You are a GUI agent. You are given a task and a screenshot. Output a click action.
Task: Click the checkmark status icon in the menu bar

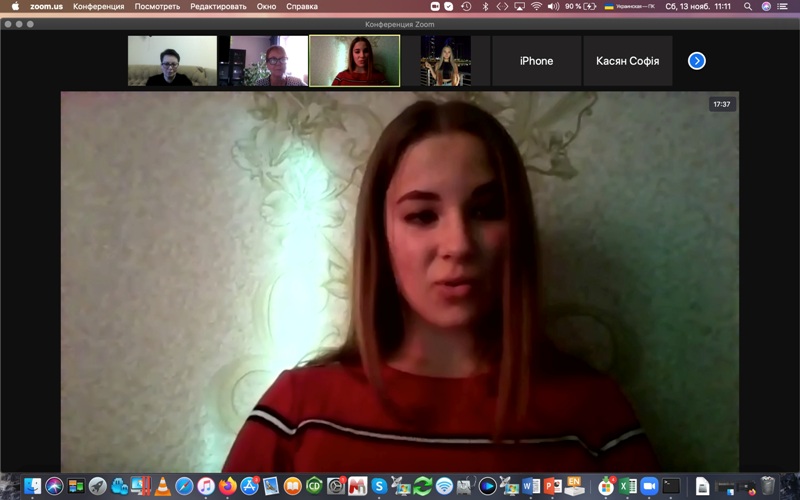(448, 7)
